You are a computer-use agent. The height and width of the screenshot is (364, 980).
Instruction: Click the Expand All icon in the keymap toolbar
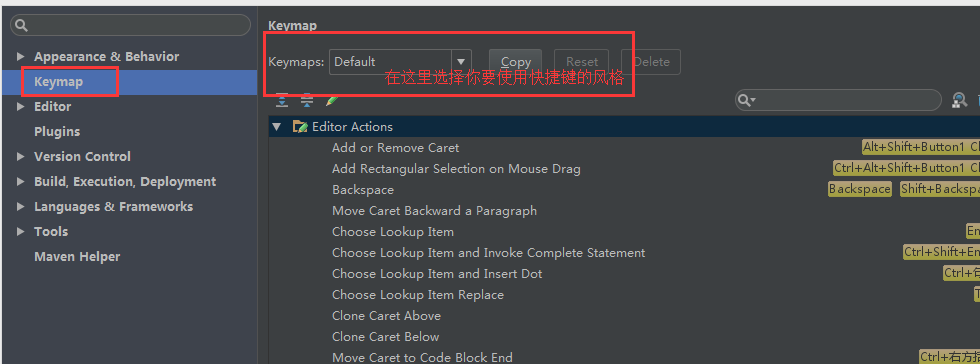[x=282, y=100]
